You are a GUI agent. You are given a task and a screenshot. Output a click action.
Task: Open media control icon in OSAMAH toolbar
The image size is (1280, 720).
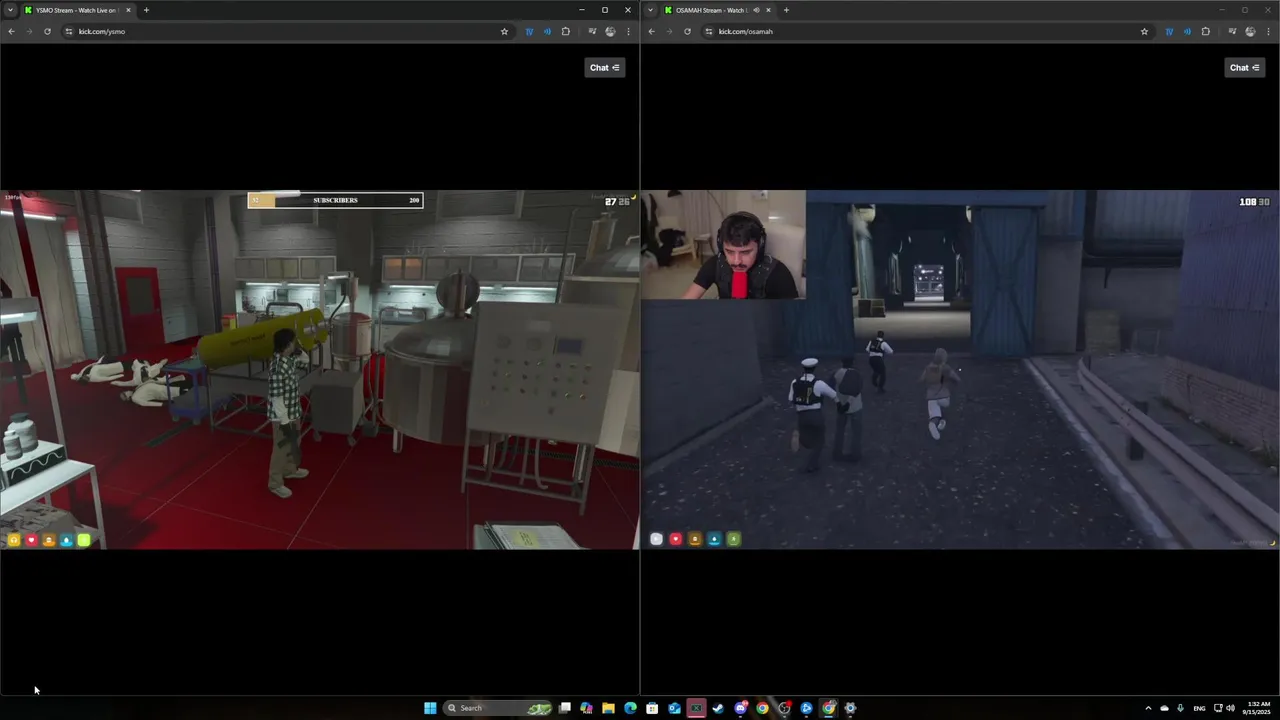(1232, 31)
